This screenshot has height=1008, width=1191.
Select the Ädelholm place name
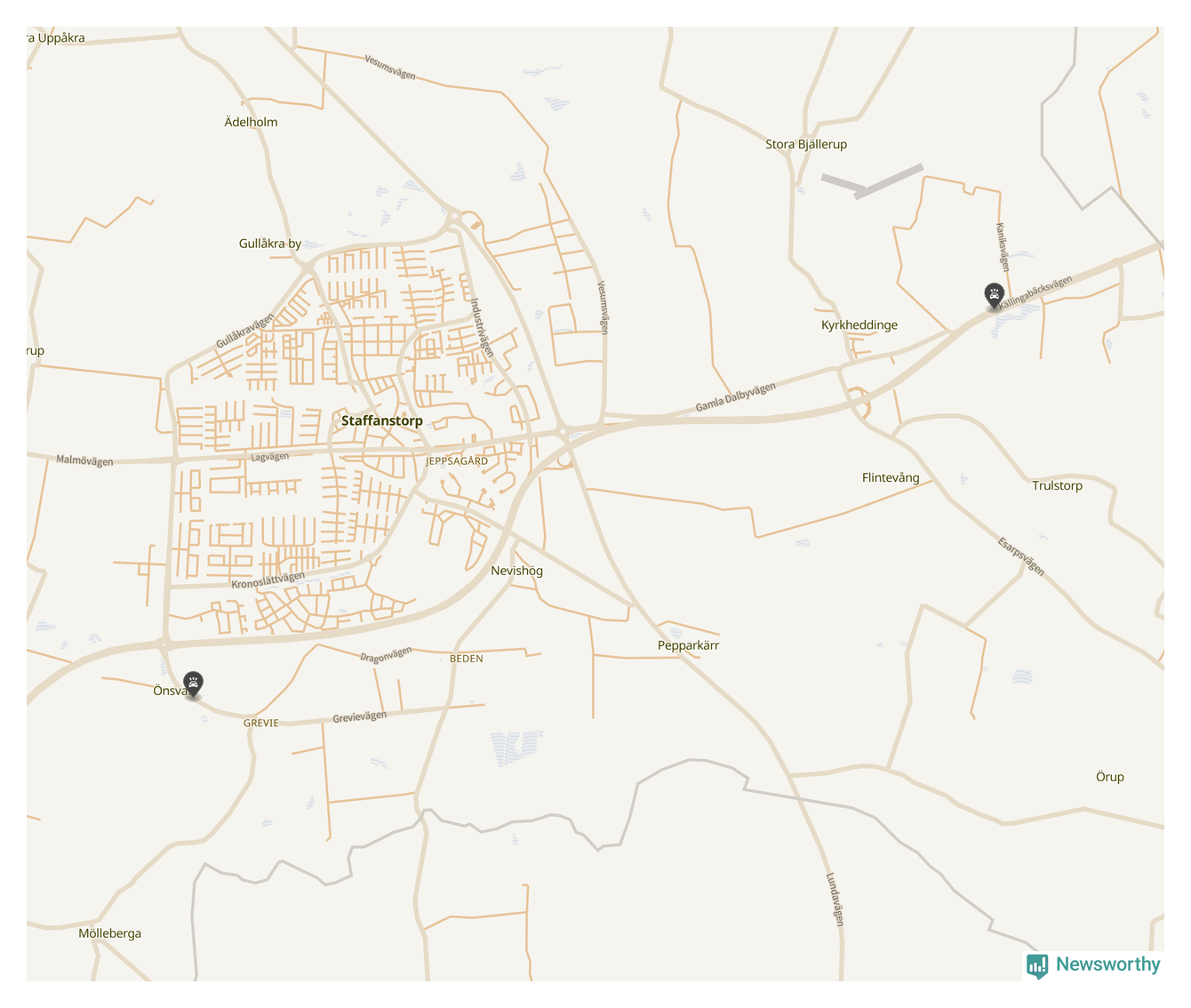pyautogui.click(x=251, y=123)
